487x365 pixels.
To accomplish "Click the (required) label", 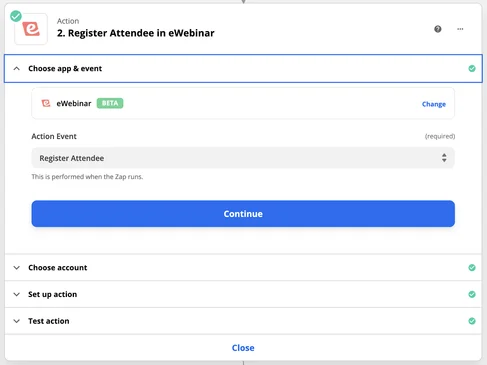I will (440, 136).
